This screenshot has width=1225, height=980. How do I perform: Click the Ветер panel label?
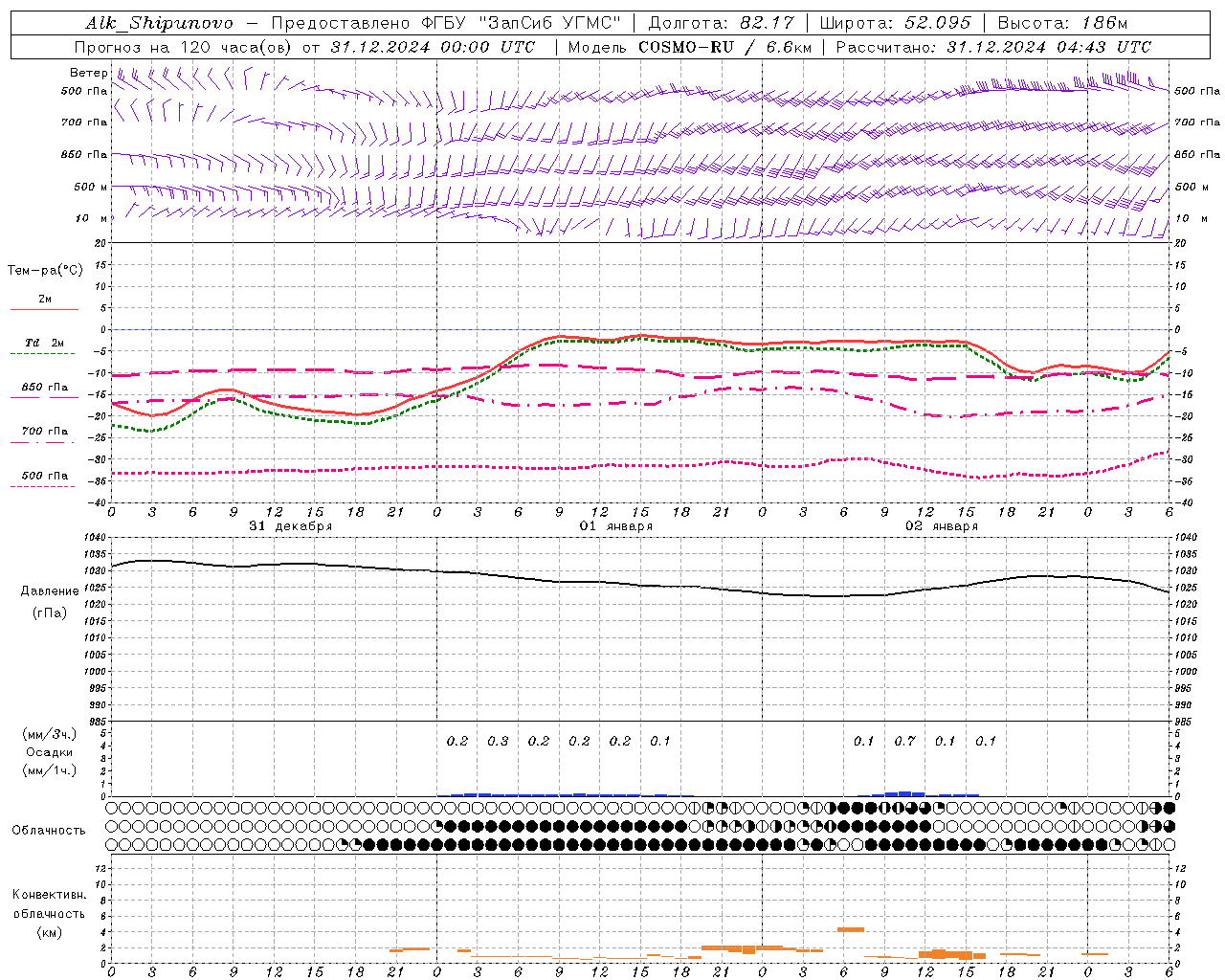tap(89, 73)
